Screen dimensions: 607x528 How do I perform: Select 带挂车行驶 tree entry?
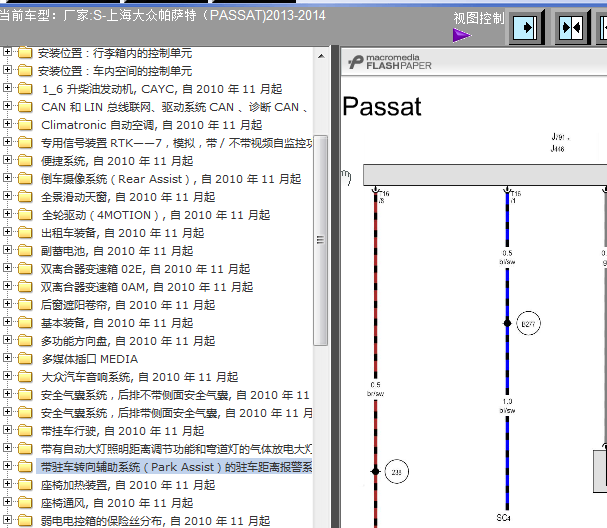[x=122, y=431]
